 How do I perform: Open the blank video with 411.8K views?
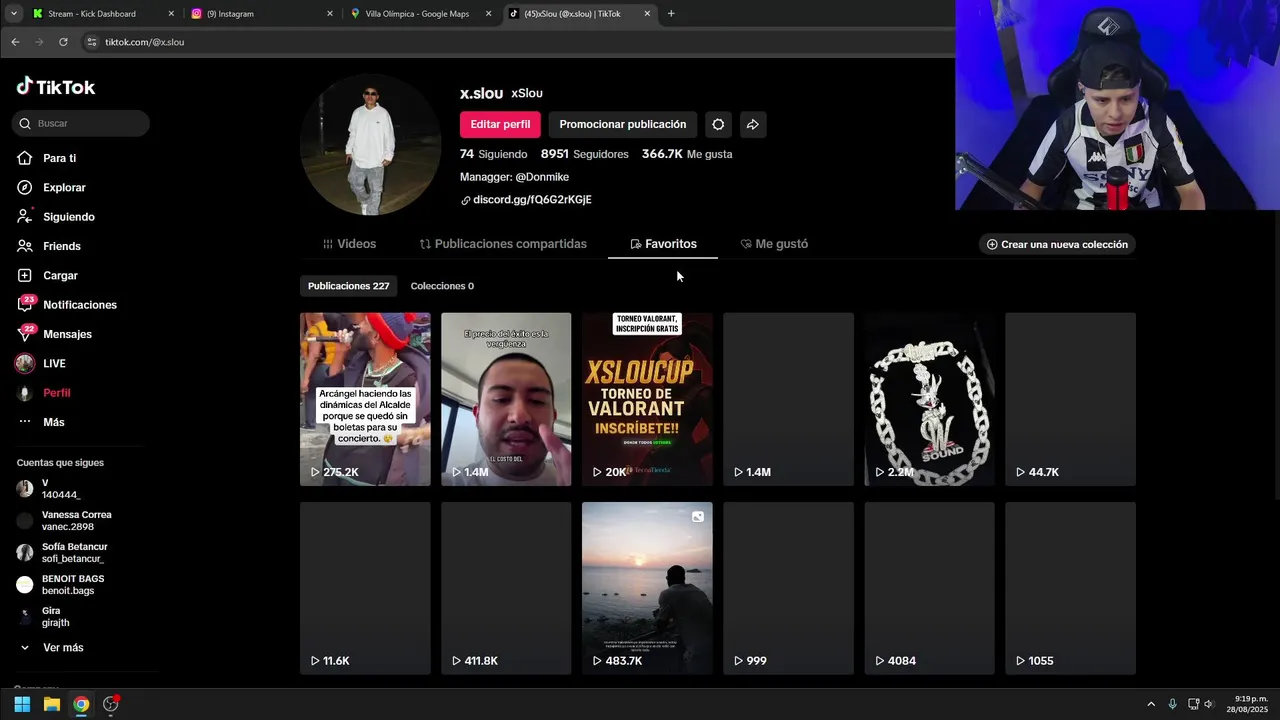[506, 588]
